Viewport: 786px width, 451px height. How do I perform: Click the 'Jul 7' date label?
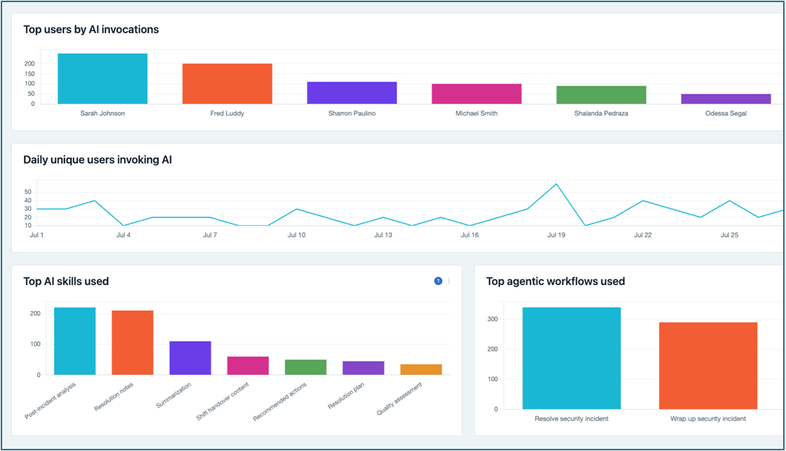click(x=210, y=235)
